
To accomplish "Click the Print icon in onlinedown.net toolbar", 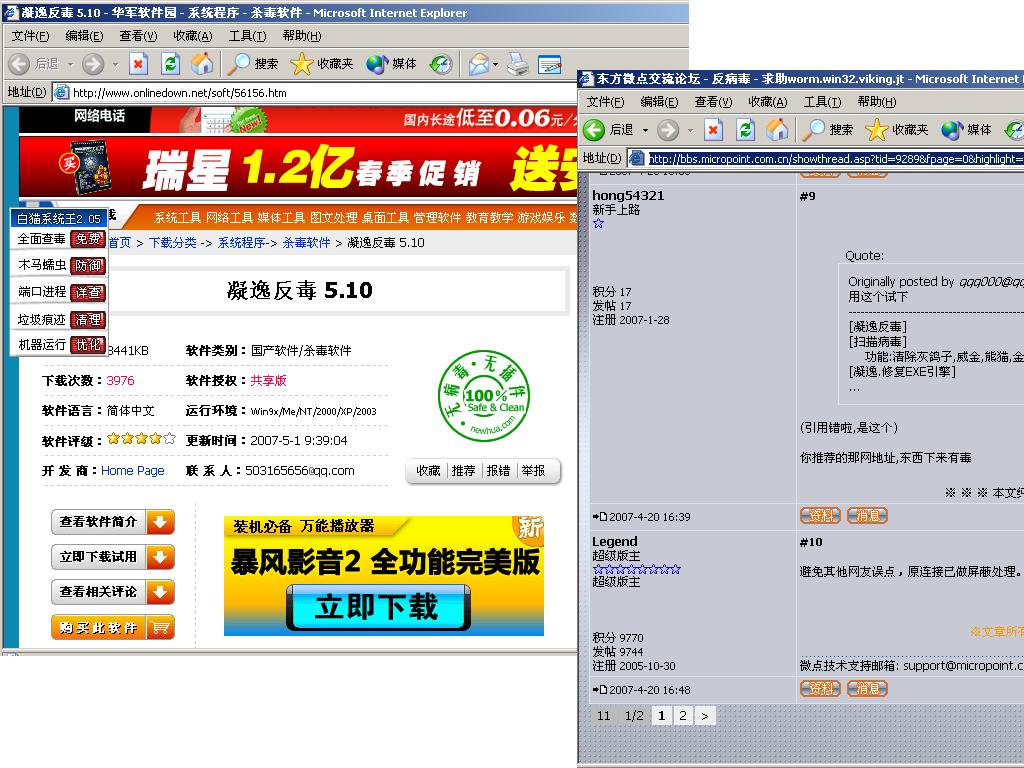I will pos(517,64).
